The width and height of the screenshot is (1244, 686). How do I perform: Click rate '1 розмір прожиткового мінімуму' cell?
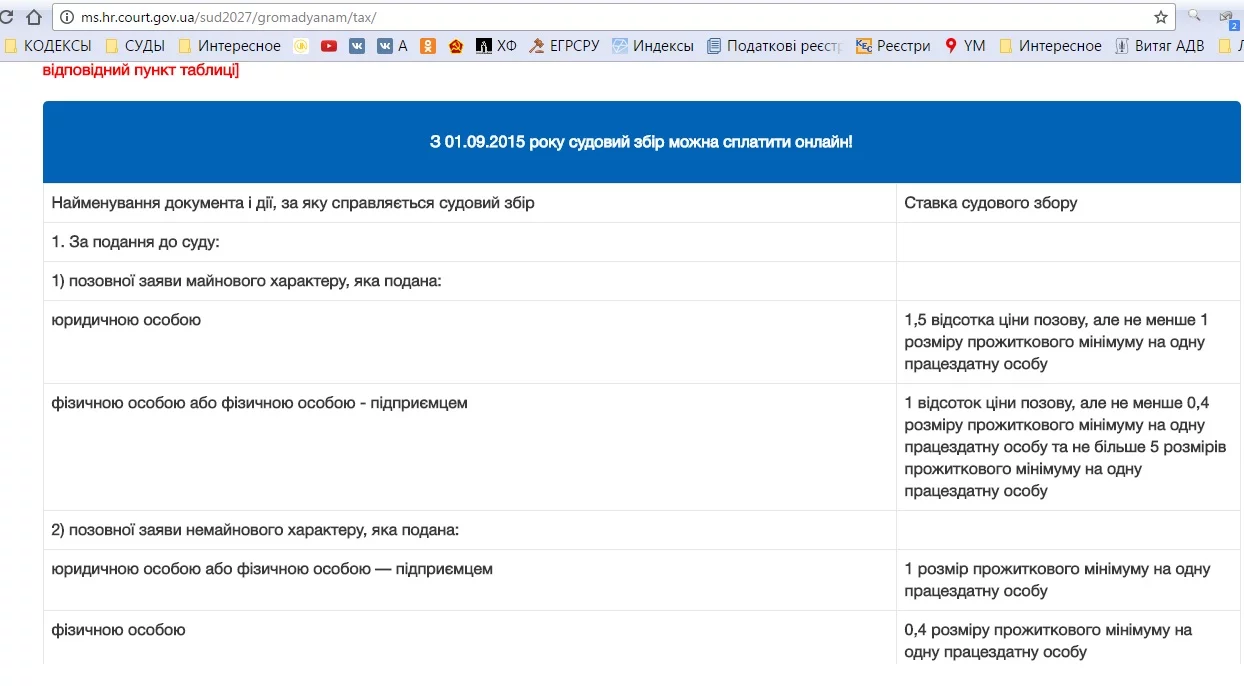[x=1068, y=580]
